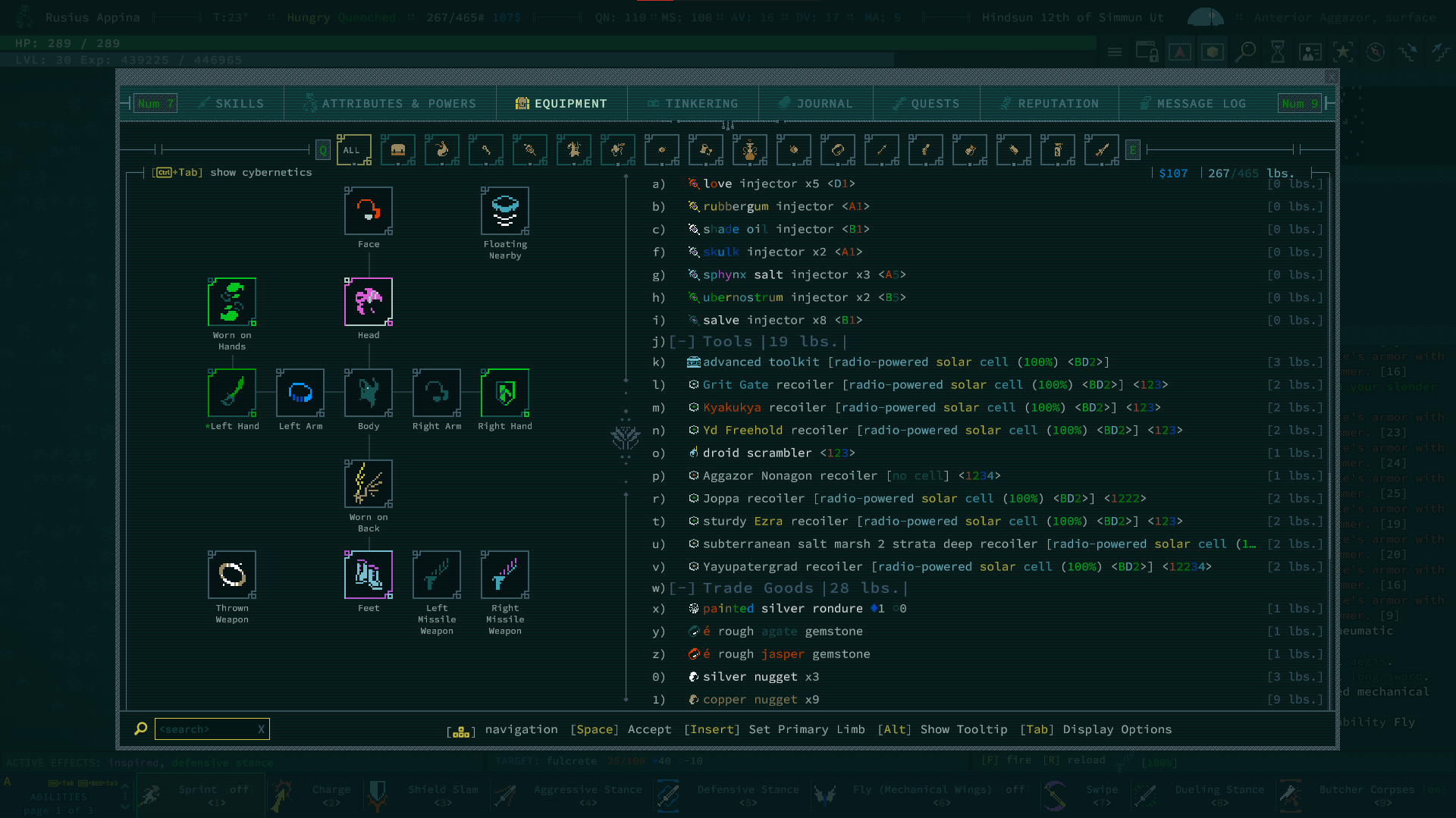This screenshot has width=1456, height=818.
Task: Click the Num 9 next tab button
Action: pos(1300,104)
